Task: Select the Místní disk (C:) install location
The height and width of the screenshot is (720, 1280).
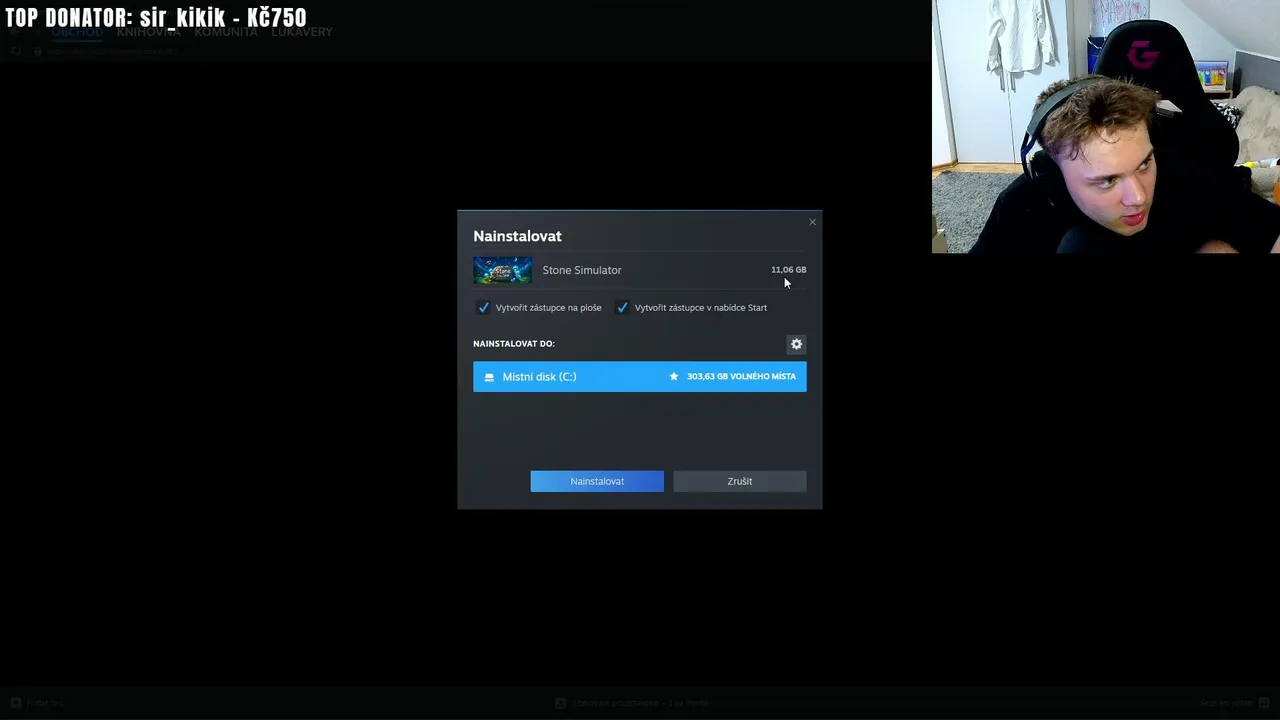Action: point(639,377)
